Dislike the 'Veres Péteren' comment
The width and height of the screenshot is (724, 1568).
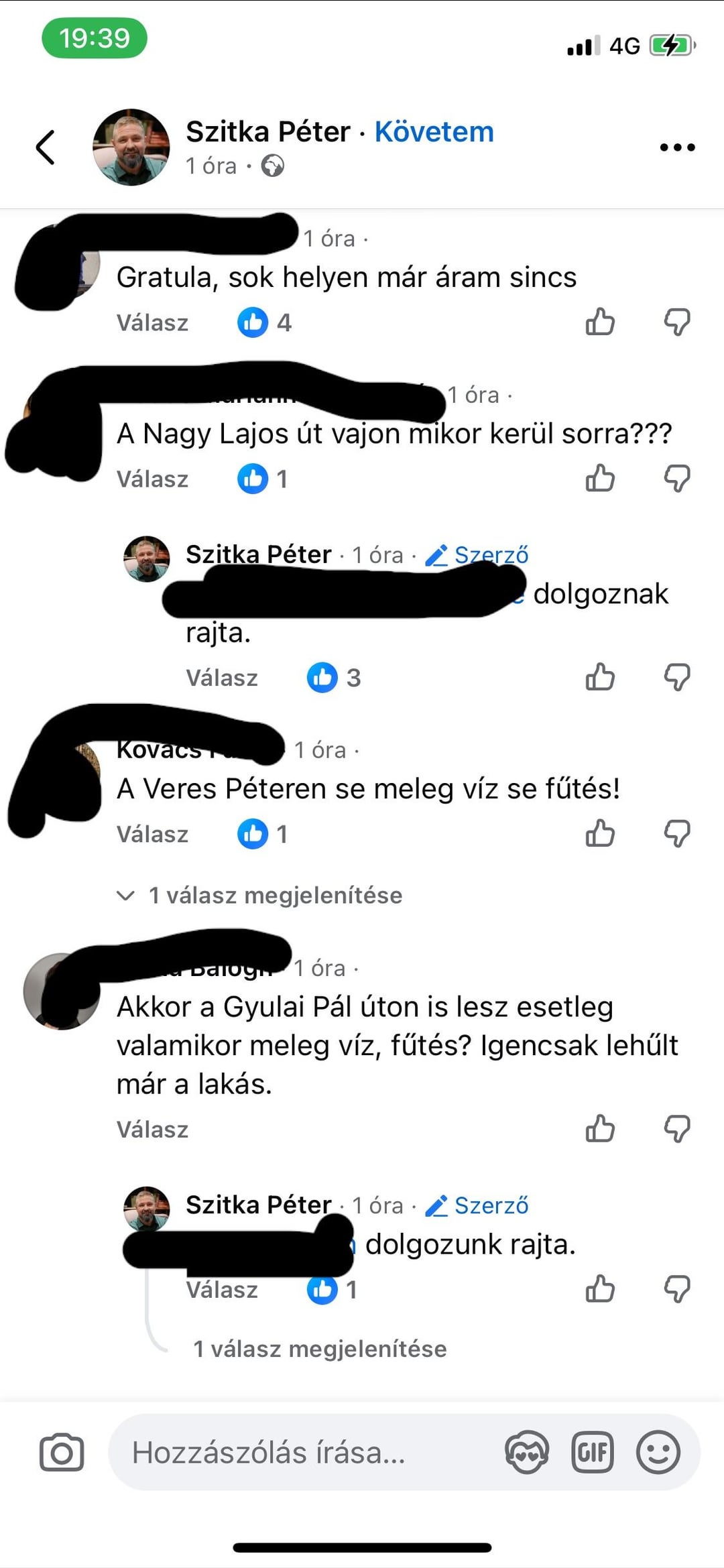pyautogui.click(x=677, y=834)
